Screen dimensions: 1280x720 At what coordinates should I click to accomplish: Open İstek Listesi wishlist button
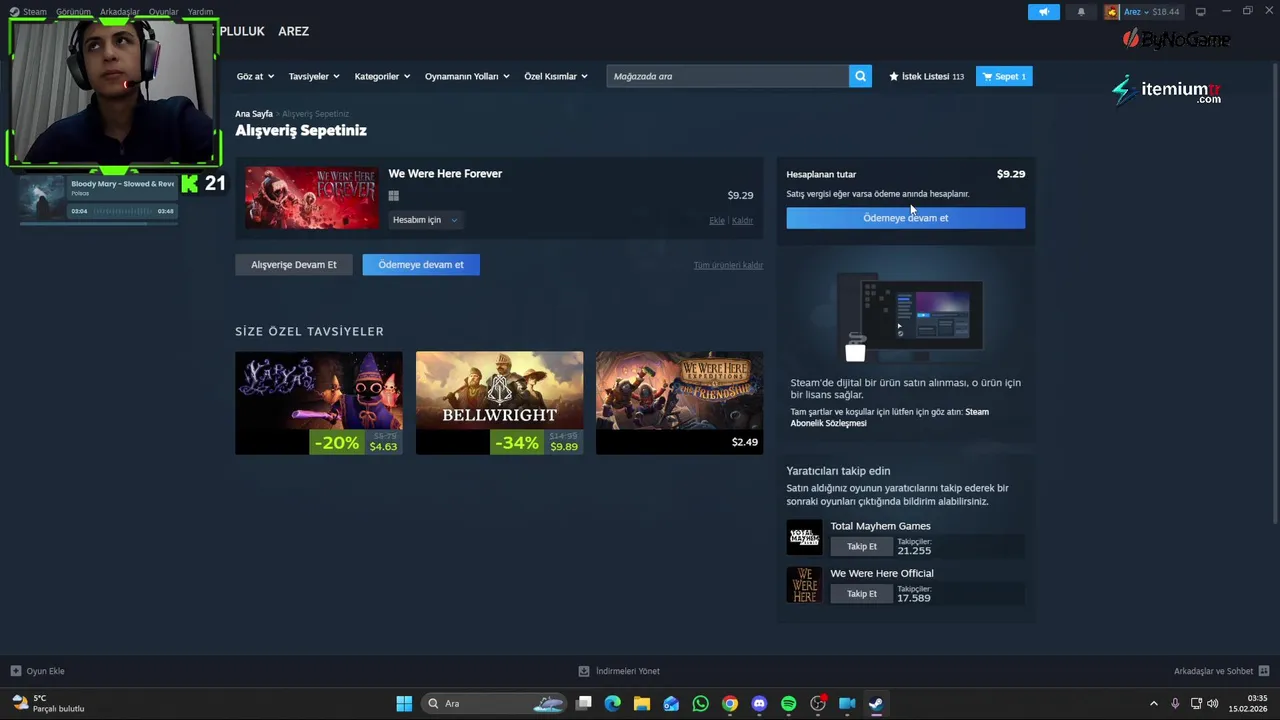926,76
